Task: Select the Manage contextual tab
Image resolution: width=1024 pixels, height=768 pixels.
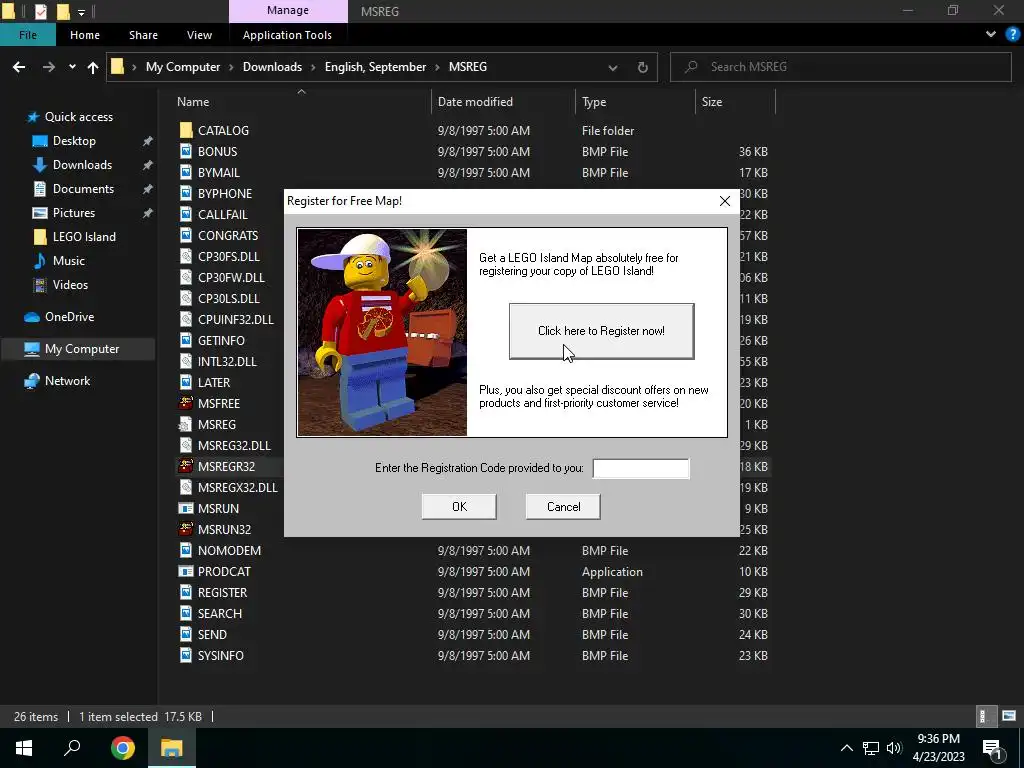Action: tap(288, 10)
